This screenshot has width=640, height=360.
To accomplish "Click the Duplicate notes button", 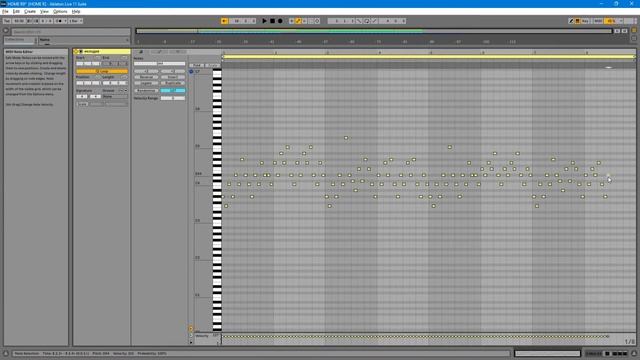I will click(x=173, y=83).
